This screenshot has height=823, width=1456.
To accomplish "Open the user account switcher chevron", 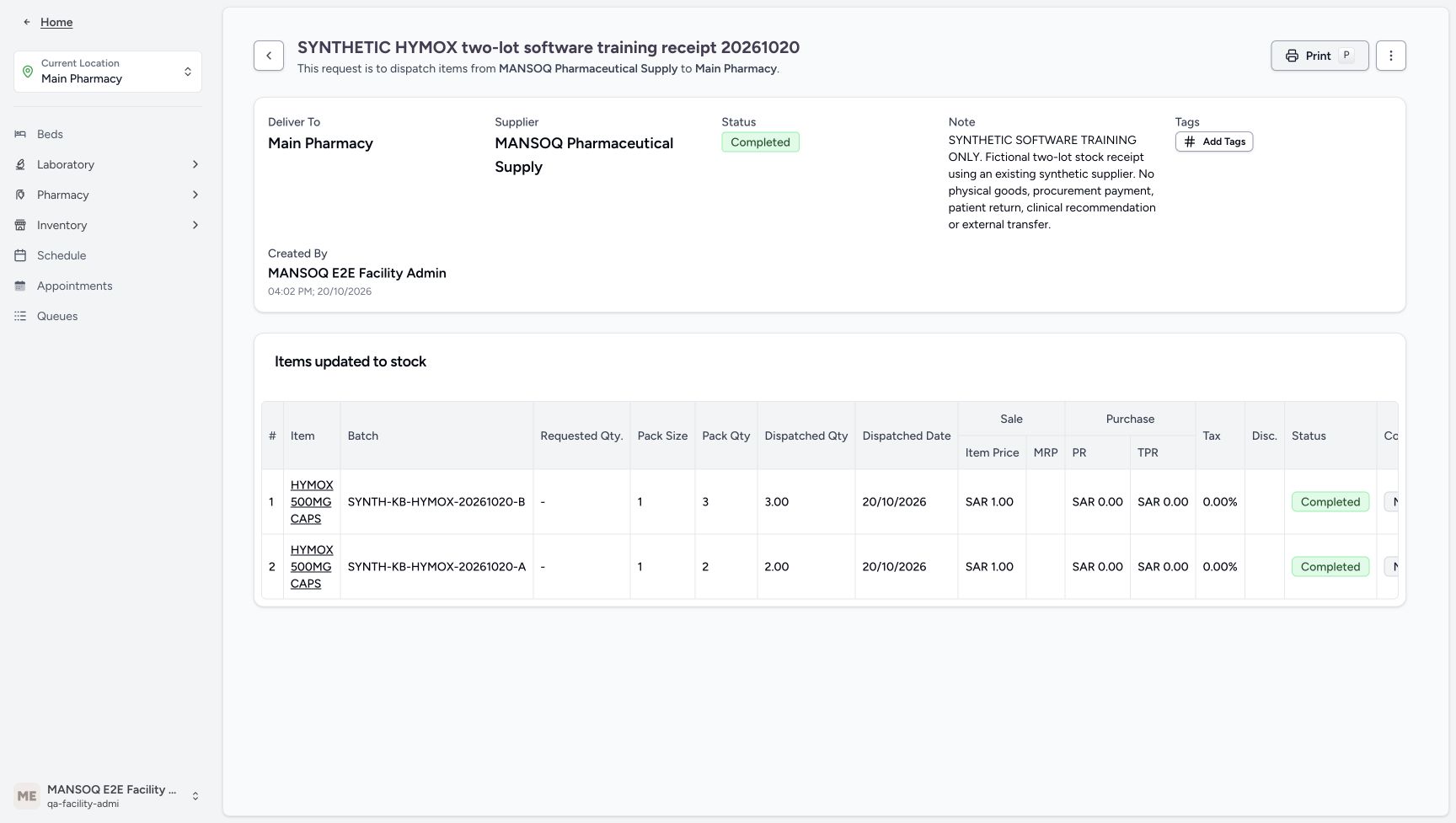I will (x=195, y=796).
